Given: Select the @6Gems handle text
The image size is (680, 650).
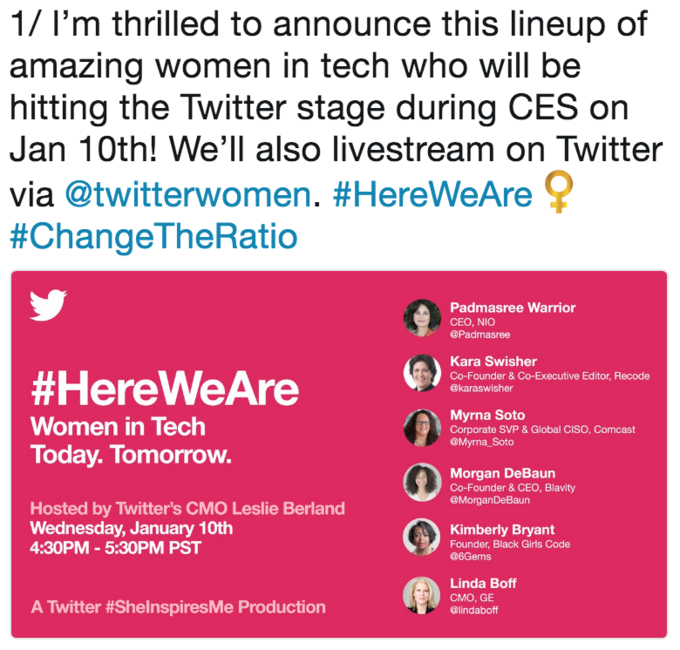Looking at the screenshot, I should [471, 556].
